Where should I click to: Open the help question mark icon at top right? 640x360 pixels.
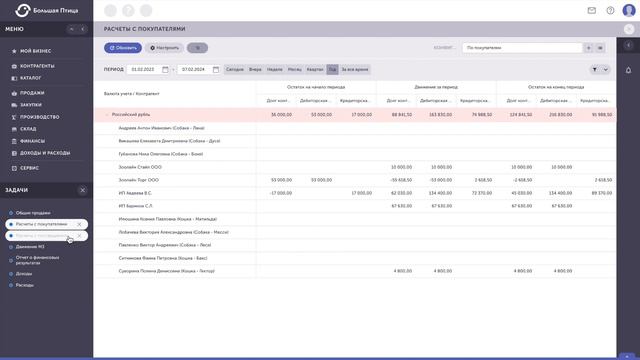point(610,11)
